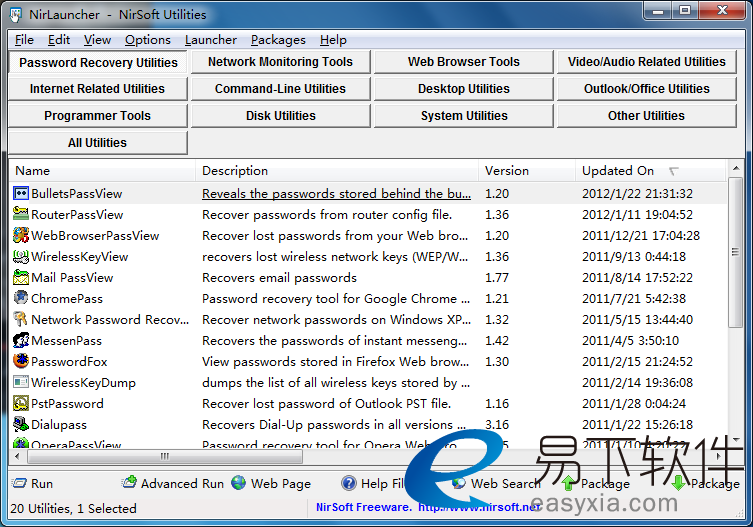
Task: Show All Utilities category
Action: pyautogui.click(x=97, y=143)
